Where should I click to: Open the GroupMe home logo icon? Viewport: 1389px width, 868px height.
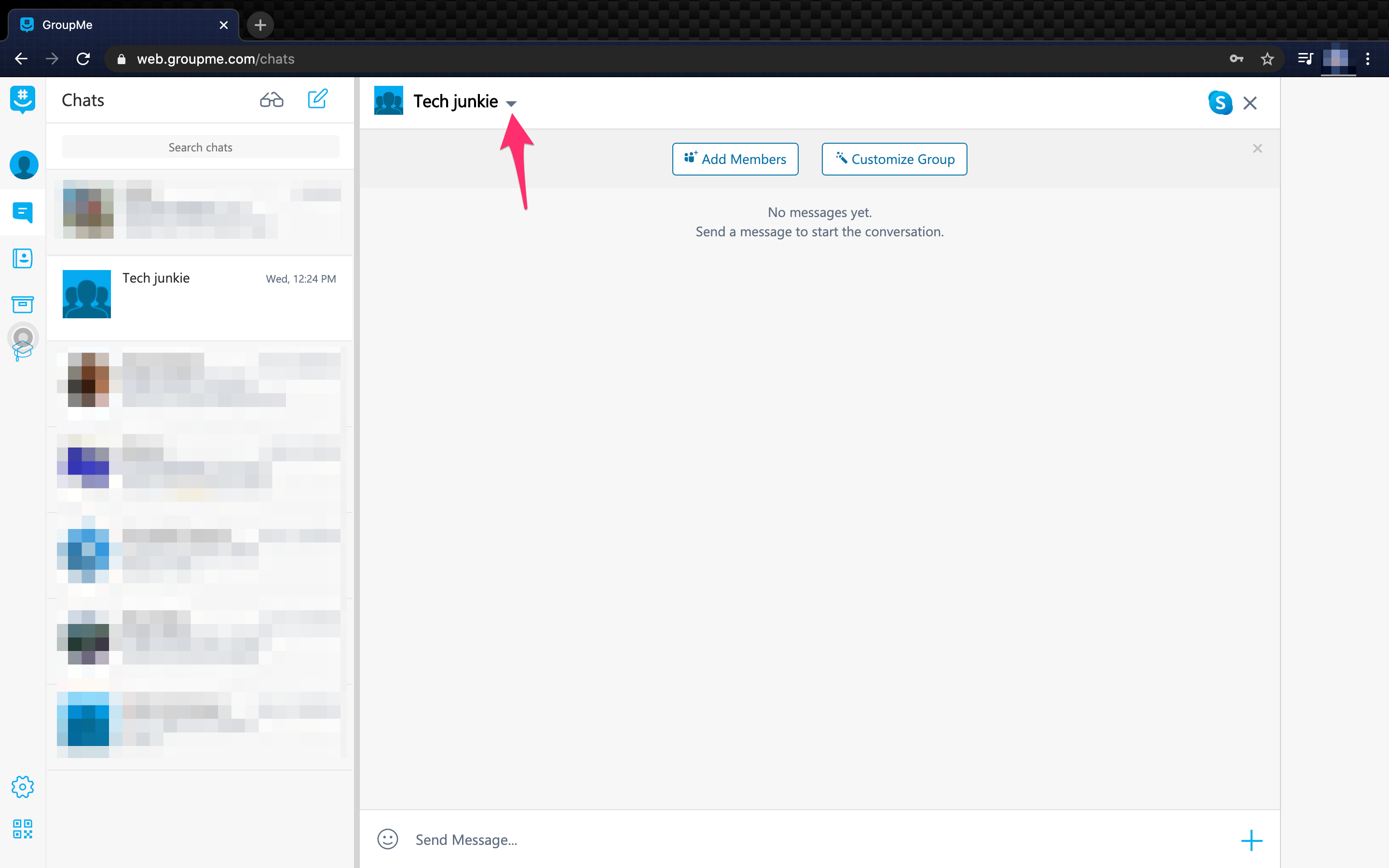23,99
